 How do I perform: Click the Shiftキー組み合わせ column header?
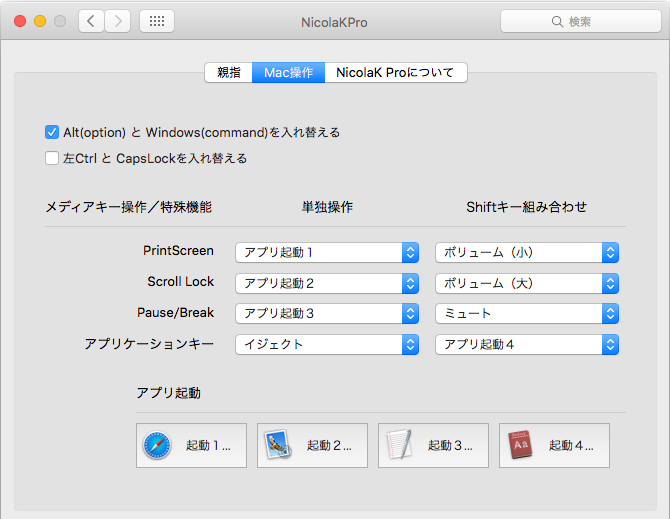tap(526, 207)
